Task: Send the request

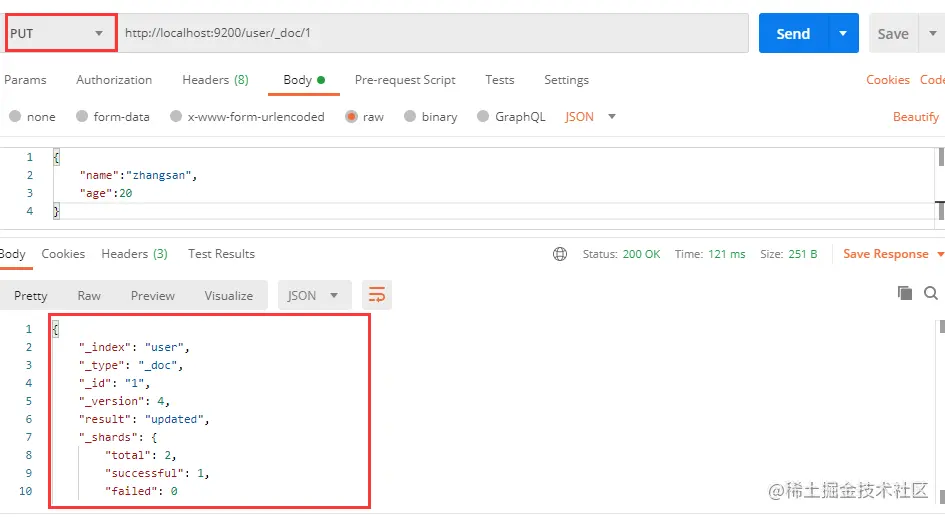Action: (793, 34)
